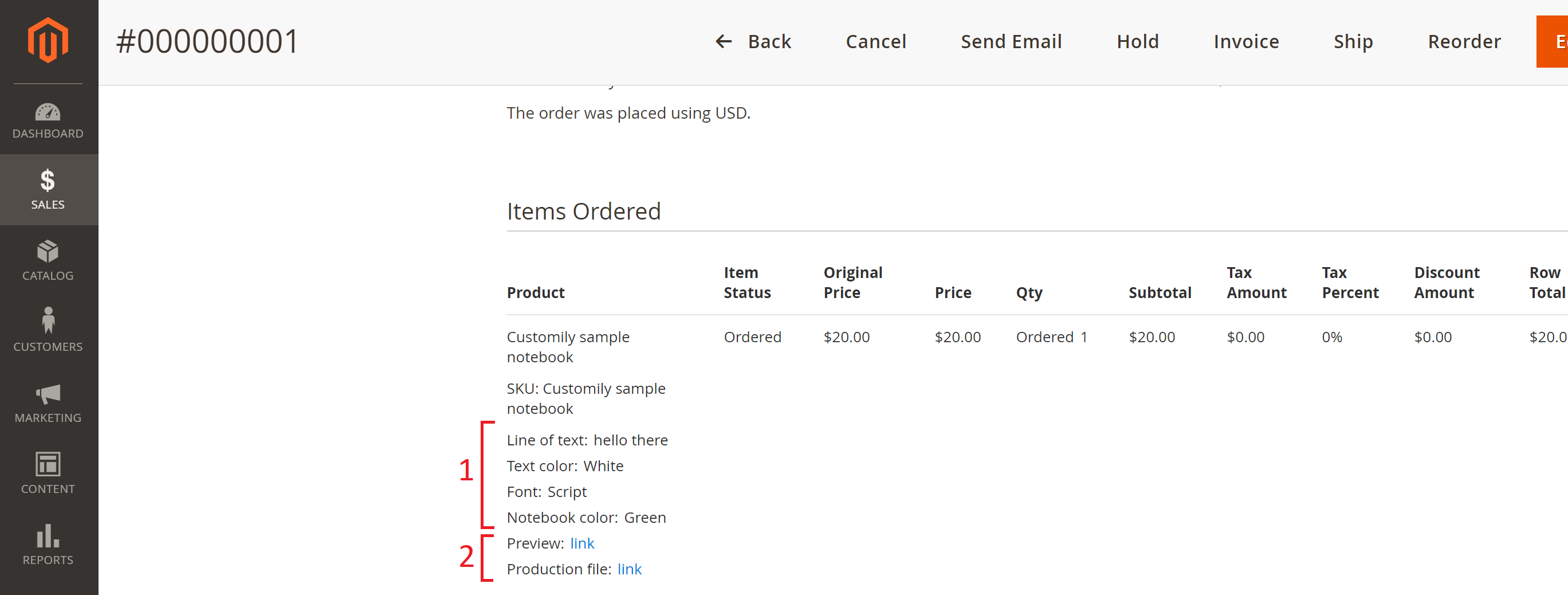Screen dimensions: 1568x595
Task: Click the Back arrow button
Action: tap(753, 41)
